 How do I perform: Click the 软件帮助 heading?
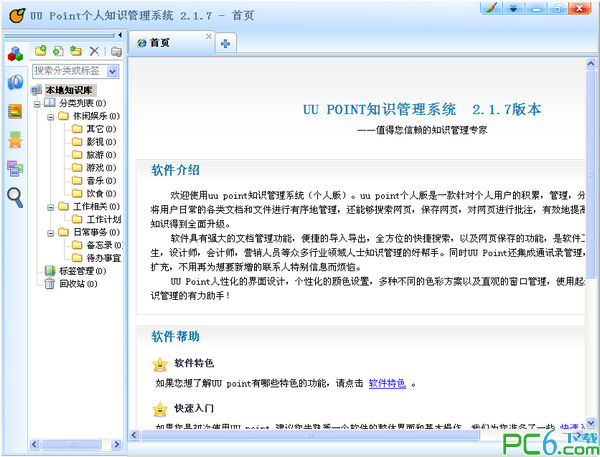175,336
